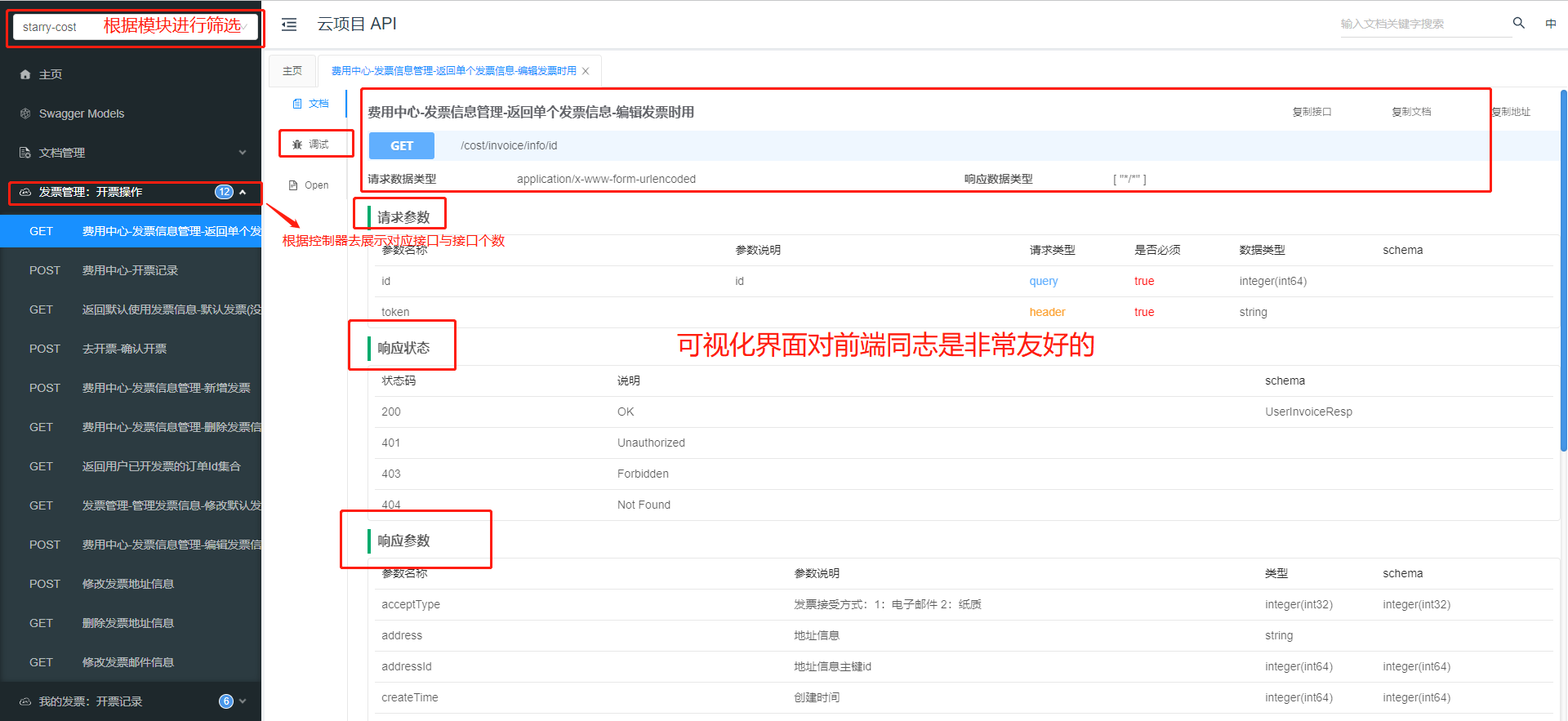
Task: Select the 200 status code row
Action: 964,412
